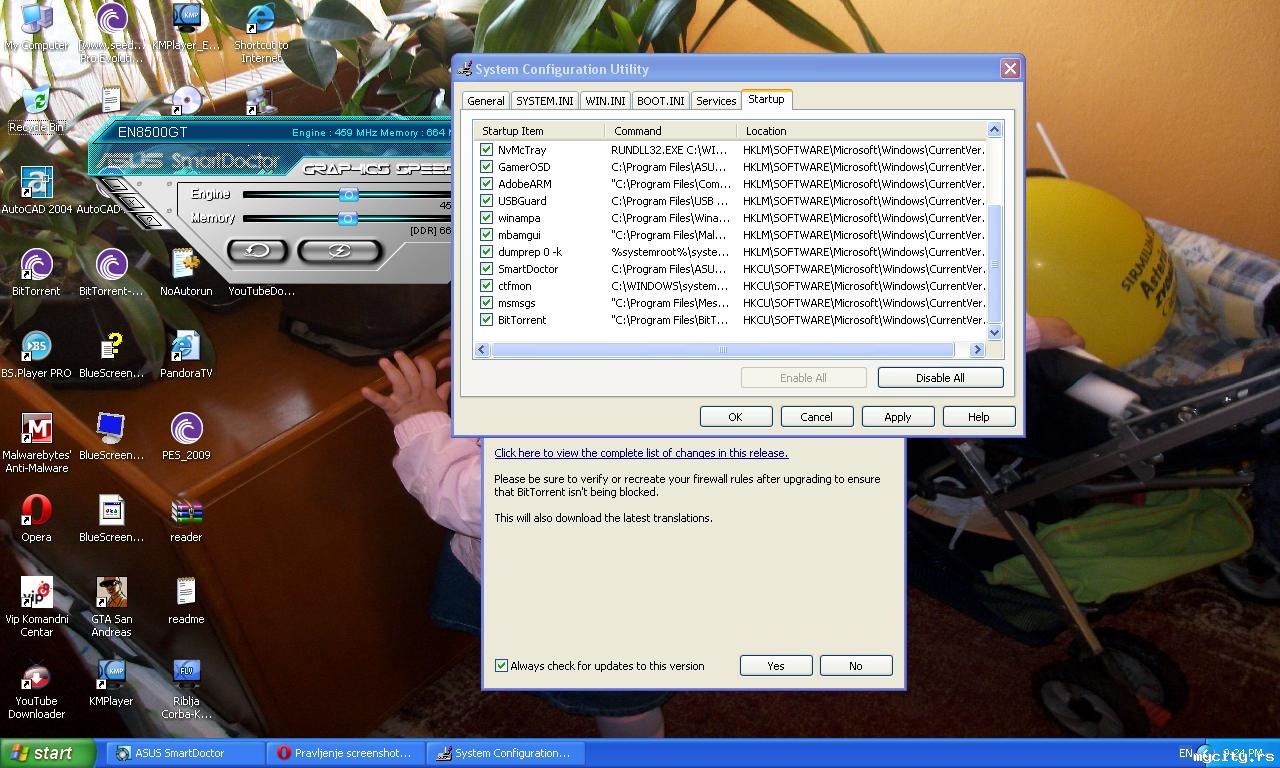Switch to ASUS SmartDoctor taskbar button

click(x=186, y=753)
